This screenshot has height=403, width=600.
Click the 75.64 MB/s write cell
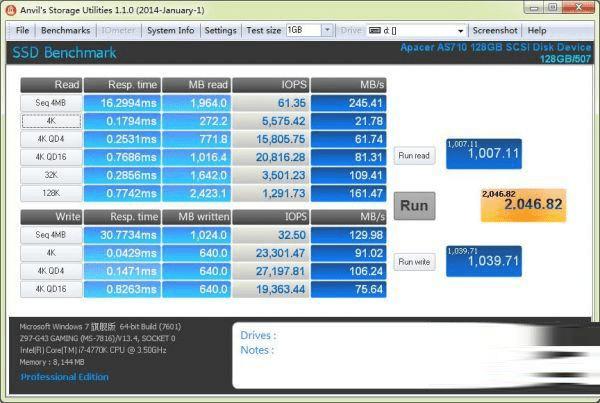click(x=349, y=289)
